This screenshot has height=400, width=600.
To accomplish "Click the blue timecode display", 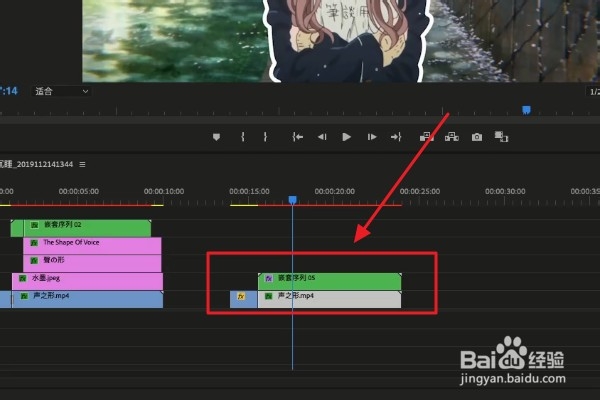I will pyautogui.click(x=9, y=91).
